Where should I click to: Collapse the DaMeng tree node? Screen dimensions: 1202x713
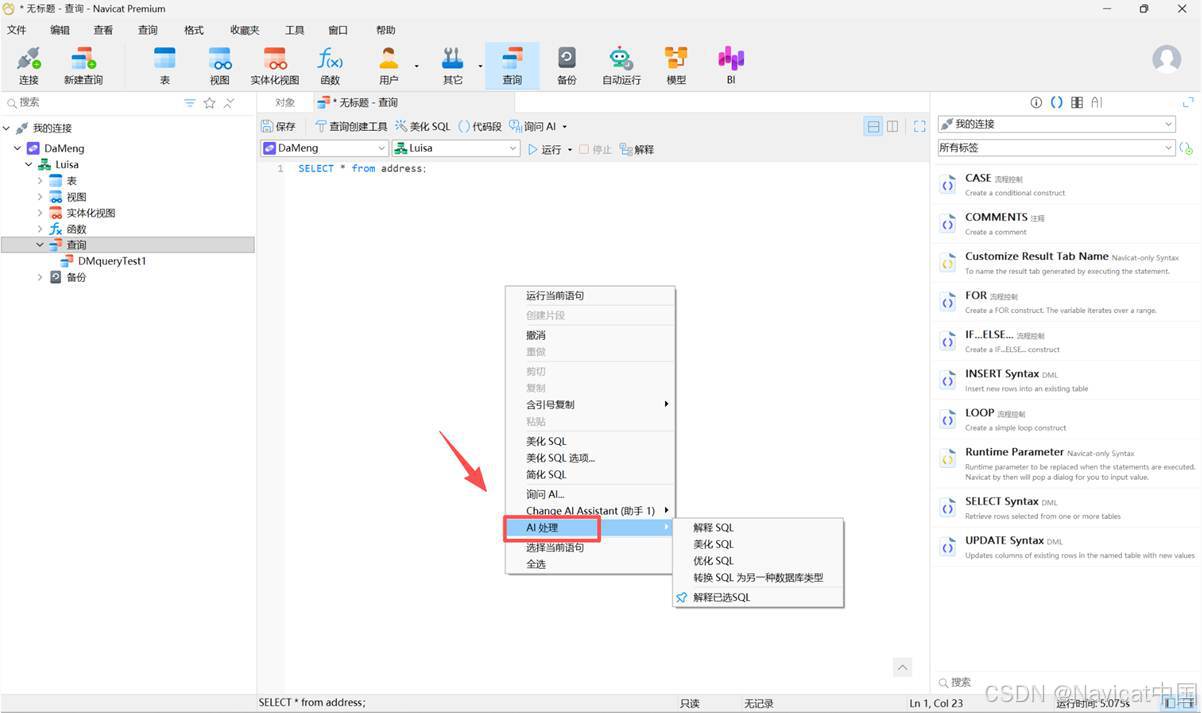[18, 148]
